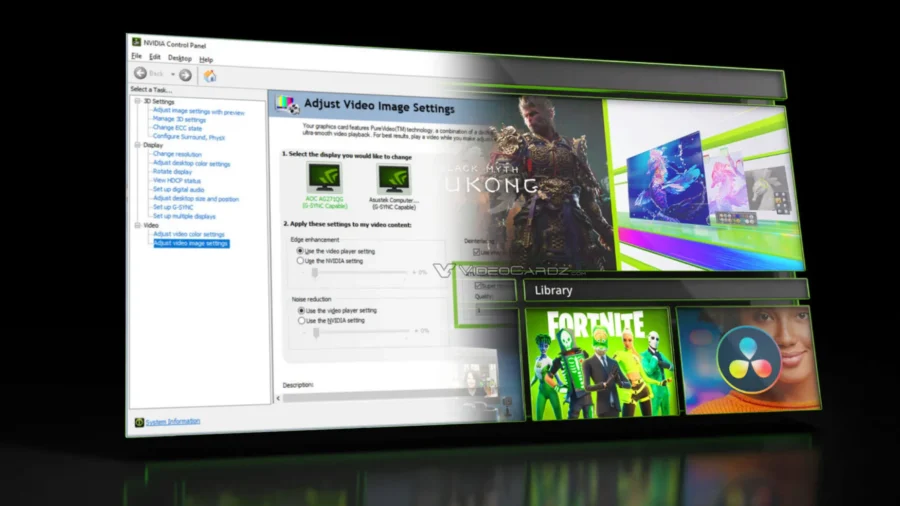Open Change ECC state

(177, 128)
